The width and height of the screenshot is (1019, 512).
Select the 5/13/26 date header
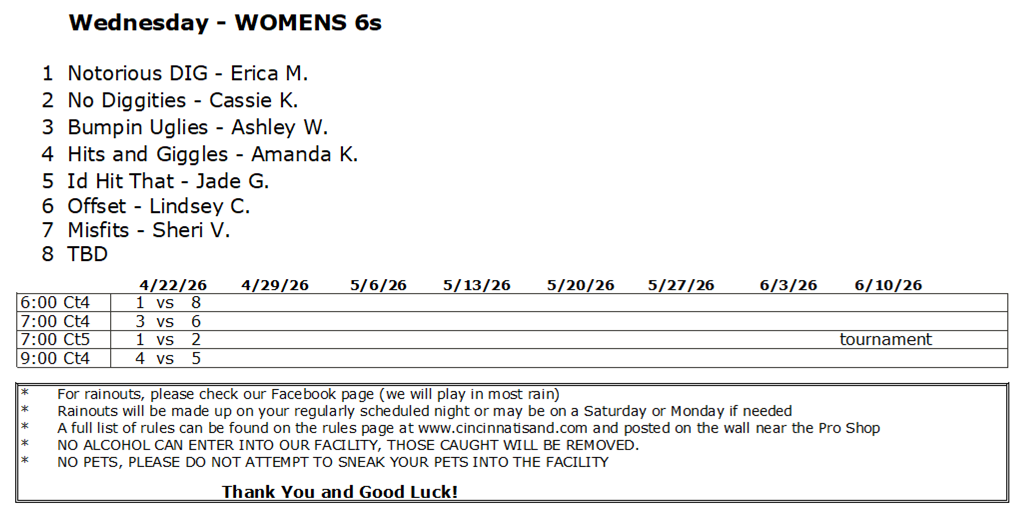[476, 286]
